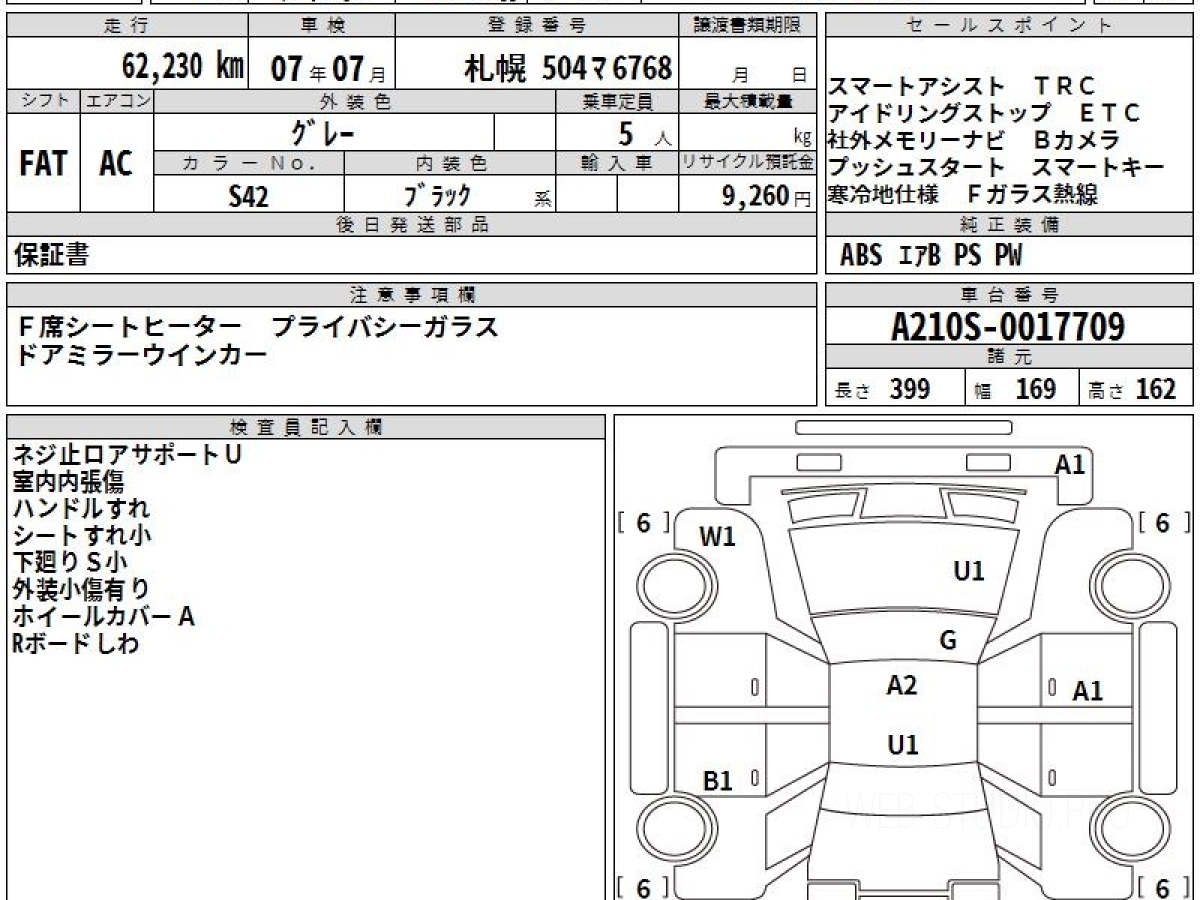Select the リサイクル預託金 header
This screenshot has width=1200, height=900.
(x=748, y=163)
